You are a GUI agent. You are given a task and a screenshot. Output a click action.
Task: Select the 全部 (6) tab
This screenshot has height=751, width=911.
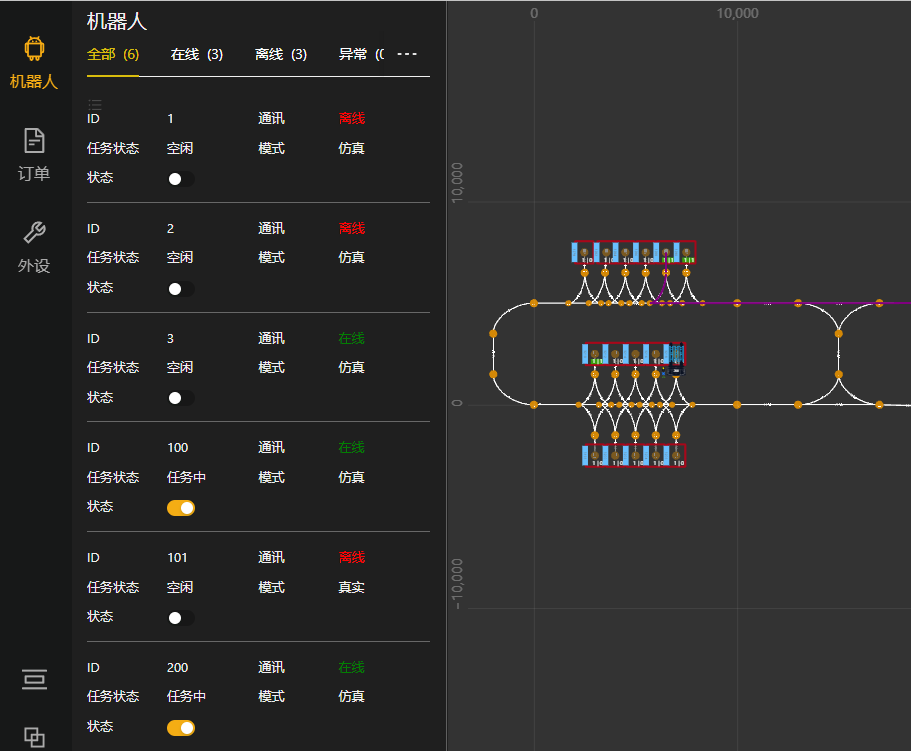pyautogui.click(x=113, y=55)
